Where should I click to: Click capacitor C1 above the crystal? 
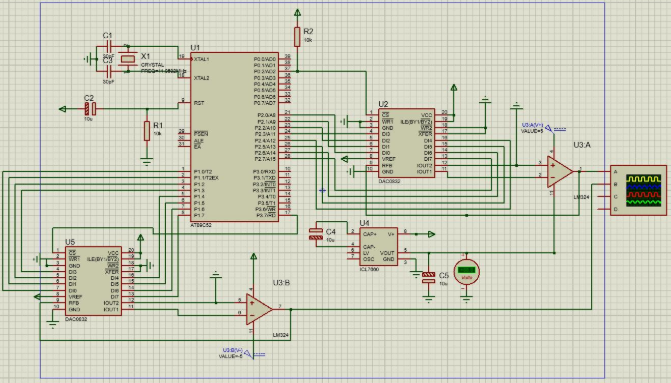109,46
